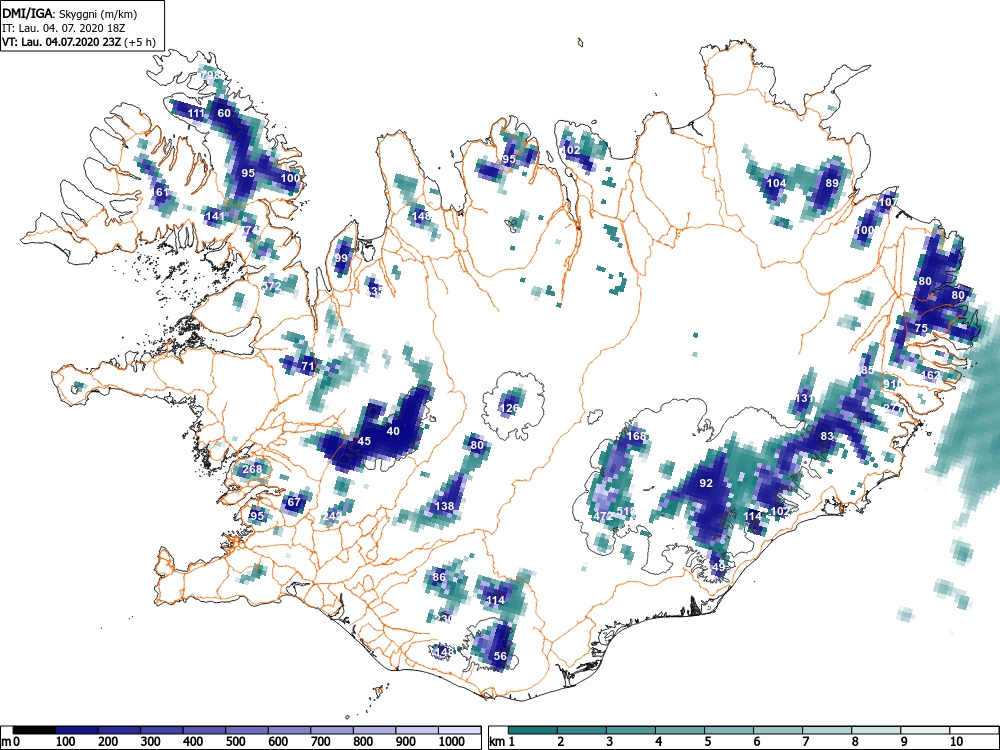Click the 'm 0' label on the meter legend
The image size is (1000, 750).
point(11,742)
